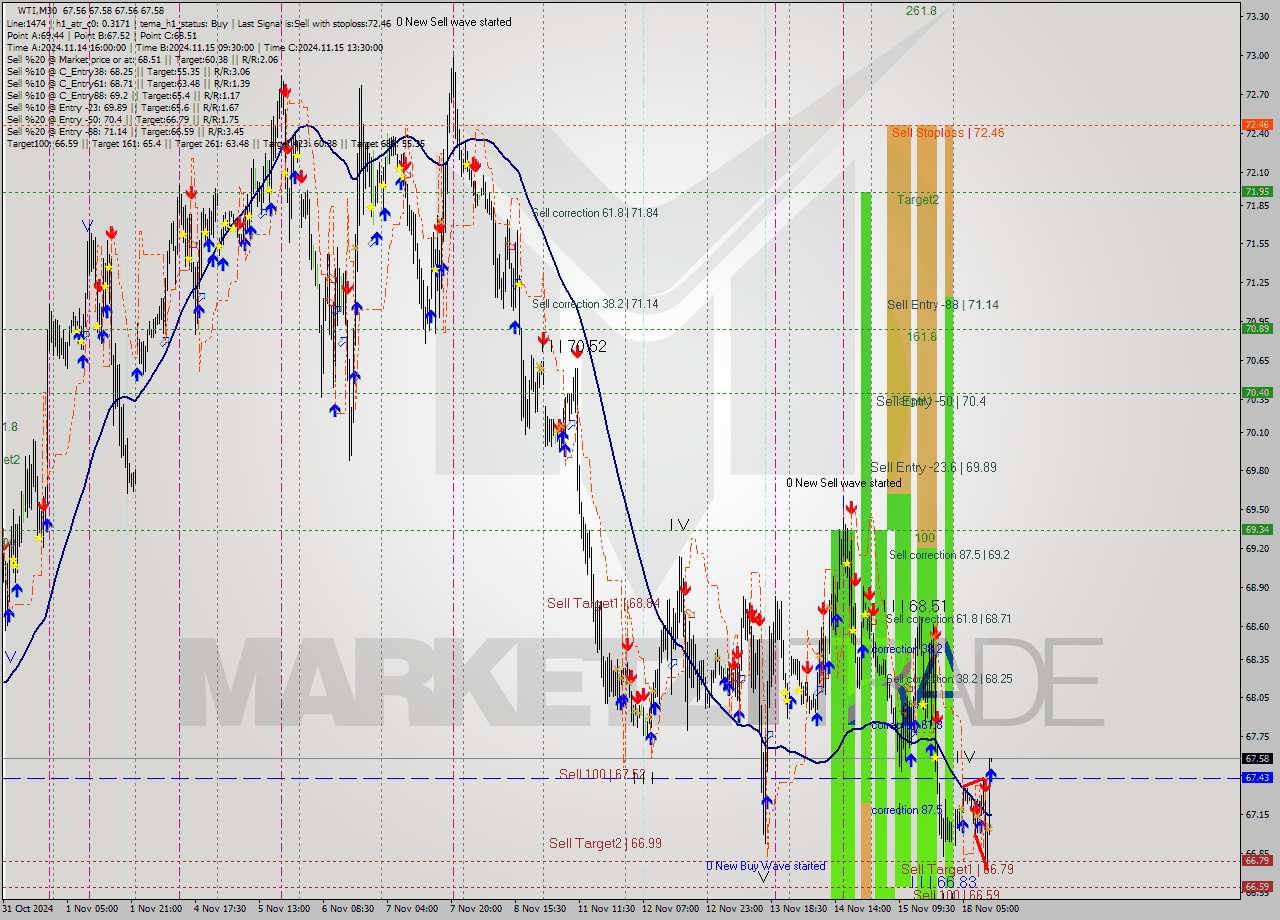This screenshot has height=920, width=1280.
Task: Click the '5 Nov 13:00' time label
Action: pyautogui.click(x=285, y=909)
